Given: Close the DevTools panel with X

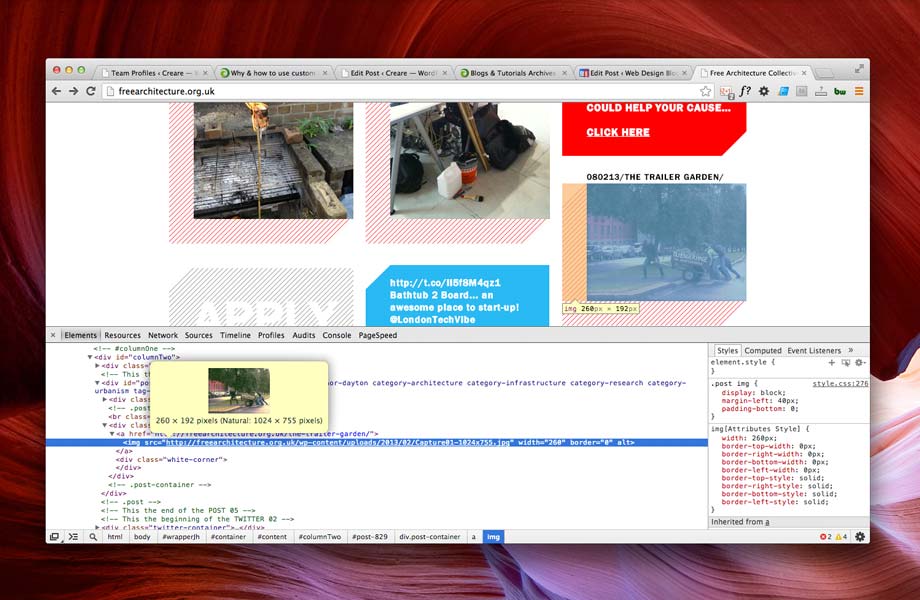Looking at the screenshot, I should (53, 335).
